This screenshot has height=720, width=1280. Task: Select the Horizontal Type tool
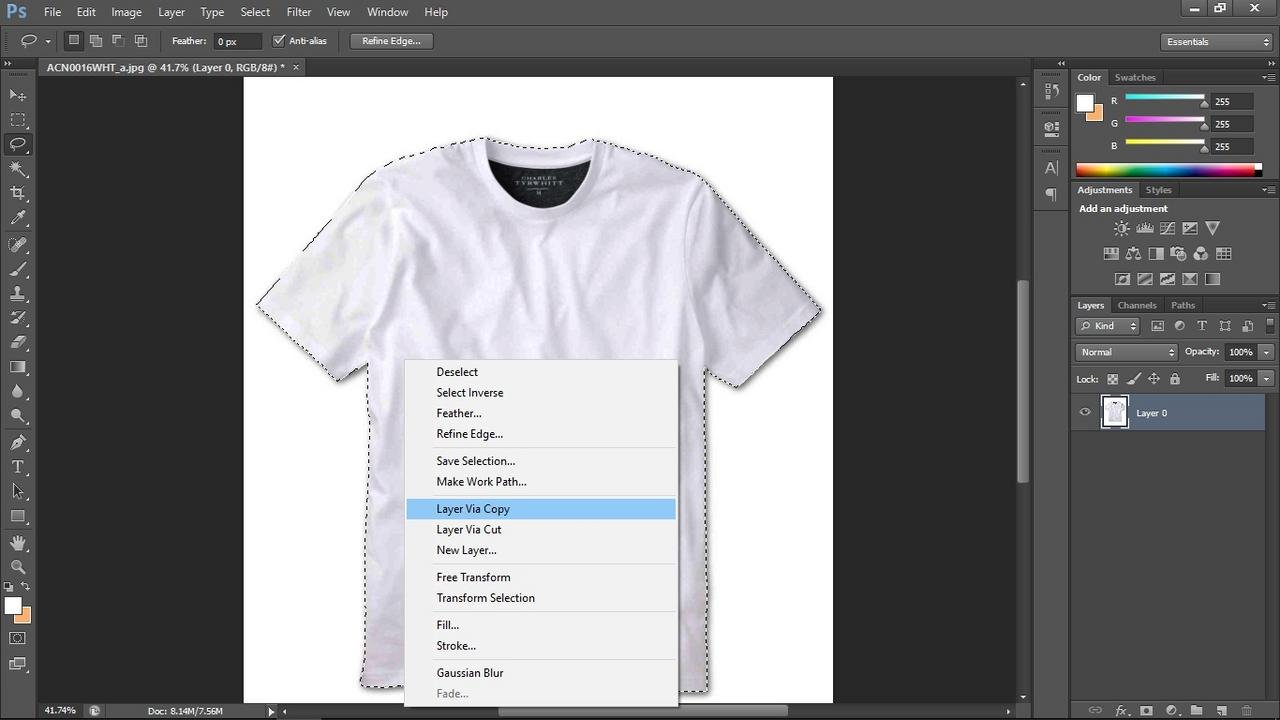[18, 467]
